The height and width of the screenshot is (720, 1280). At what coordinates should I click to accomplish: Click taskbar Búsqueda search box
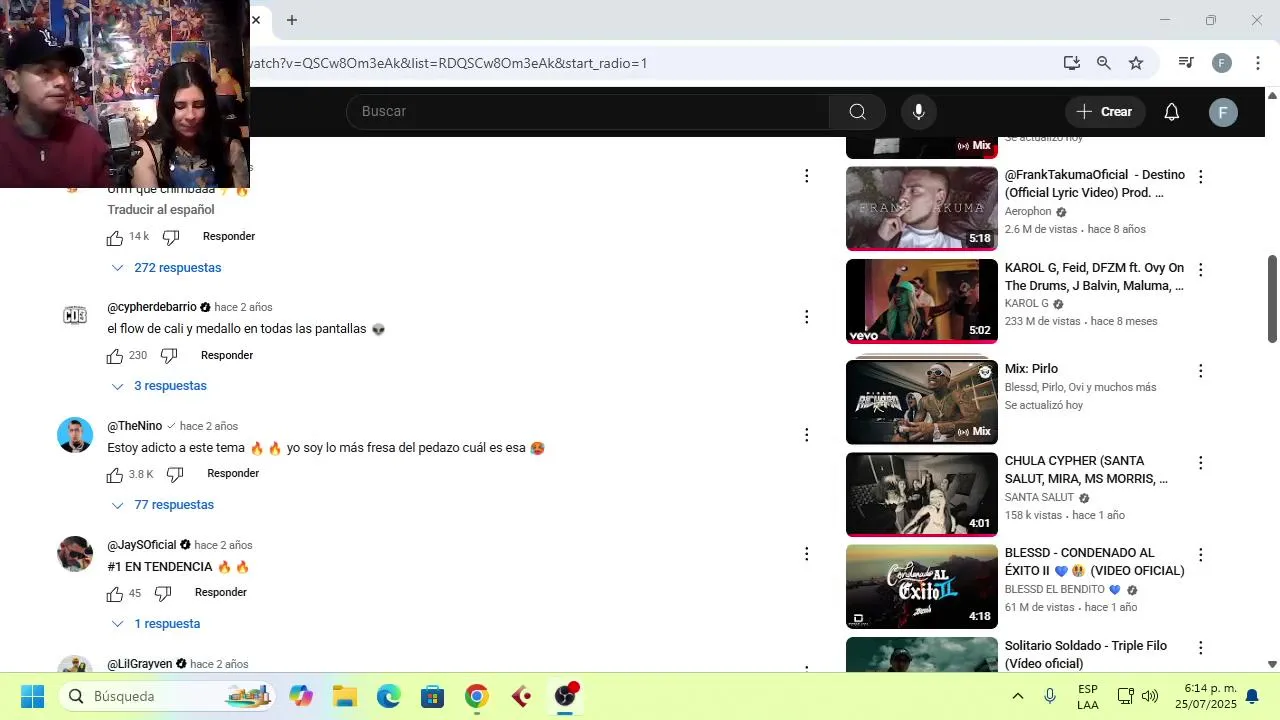[167, 696]
